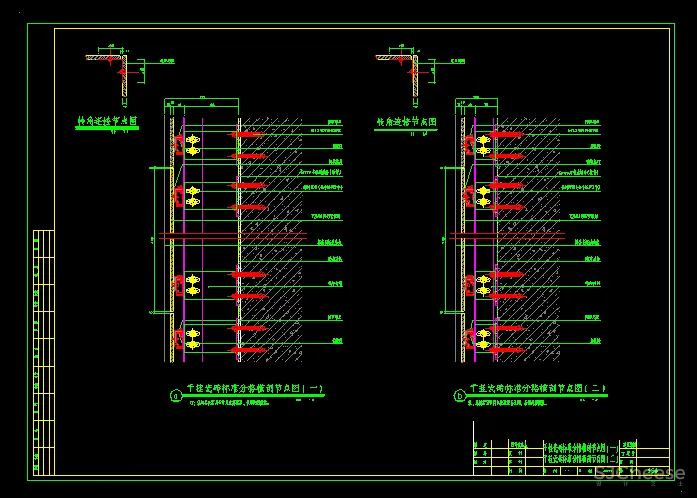The height and width of the screenshot is (498, 697).
Task: Click the circled "b" detail marker
Action: [x=459, y=396]
